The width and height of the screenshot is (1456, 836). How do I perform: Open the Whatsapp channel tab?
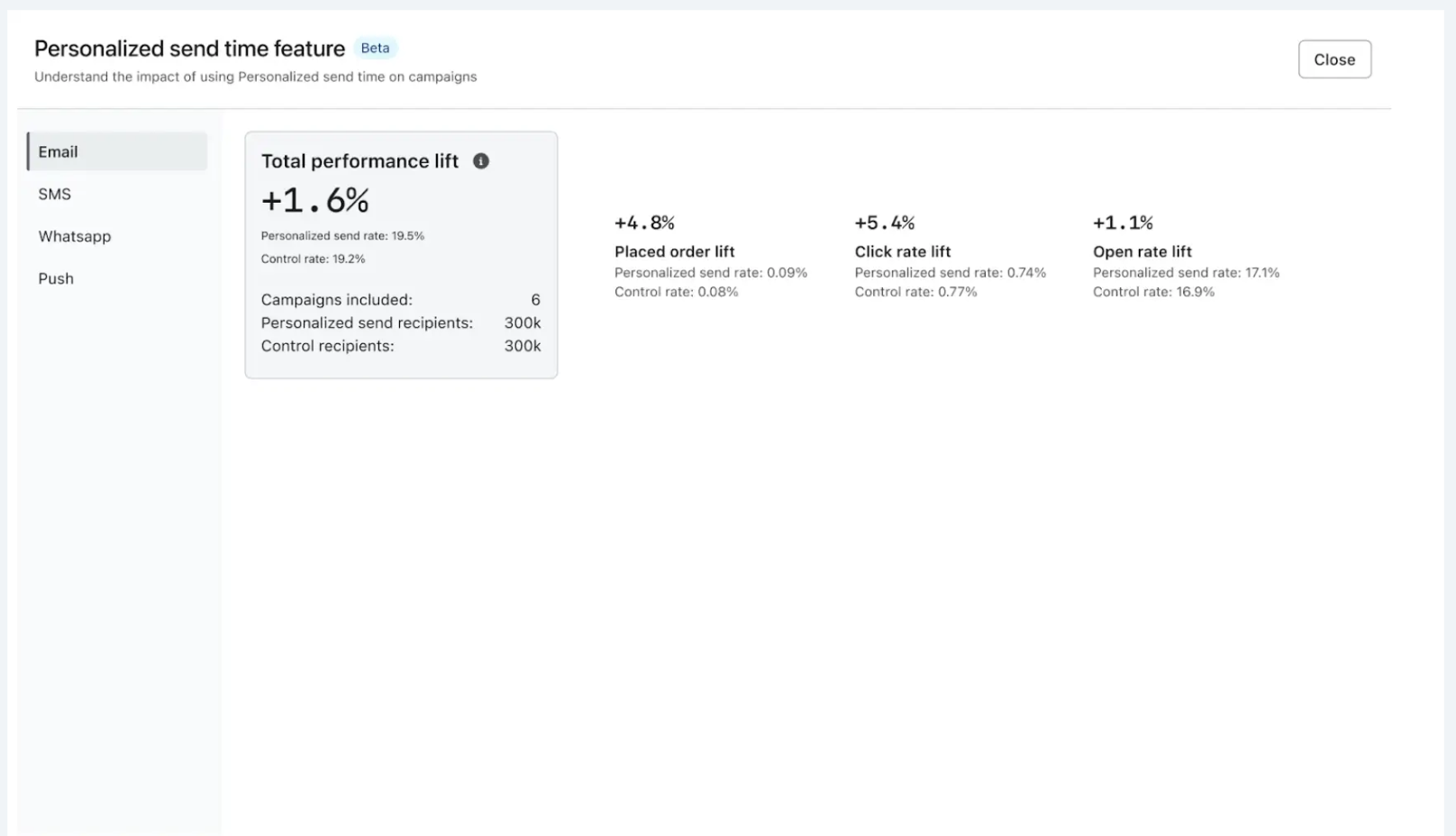pyautogui.click(x=75, y=236)
